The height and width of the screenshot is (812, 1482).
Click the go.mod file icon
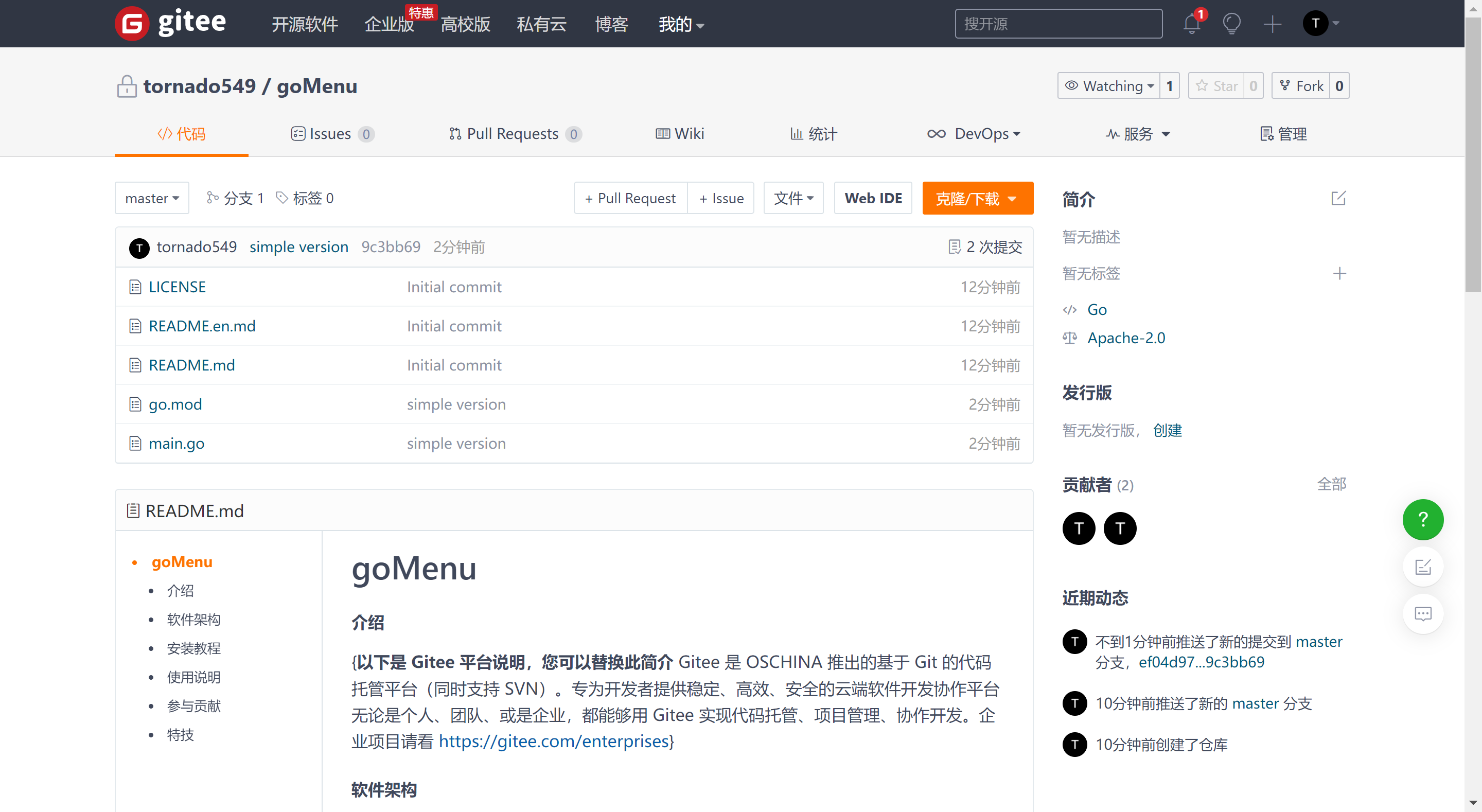click(135, 404)
